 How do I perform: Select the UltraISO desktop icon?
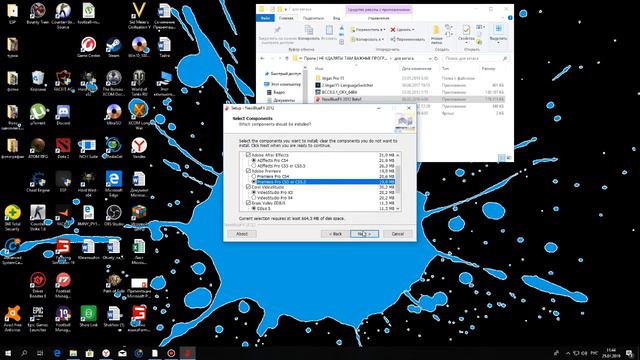click(x=113, y=115)
